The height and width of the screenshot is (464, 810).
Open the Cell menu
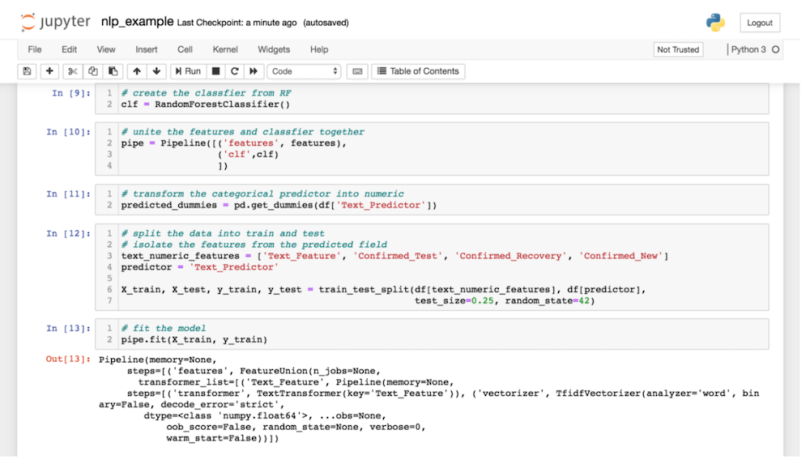click(x=185, y=50)
